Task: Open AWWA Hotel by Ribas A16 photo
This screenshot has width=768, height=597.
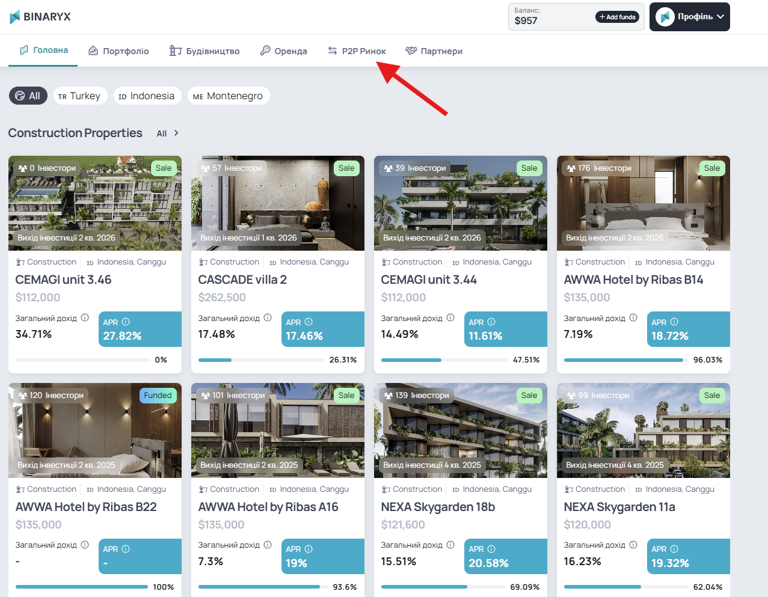Action: [278, 430]
